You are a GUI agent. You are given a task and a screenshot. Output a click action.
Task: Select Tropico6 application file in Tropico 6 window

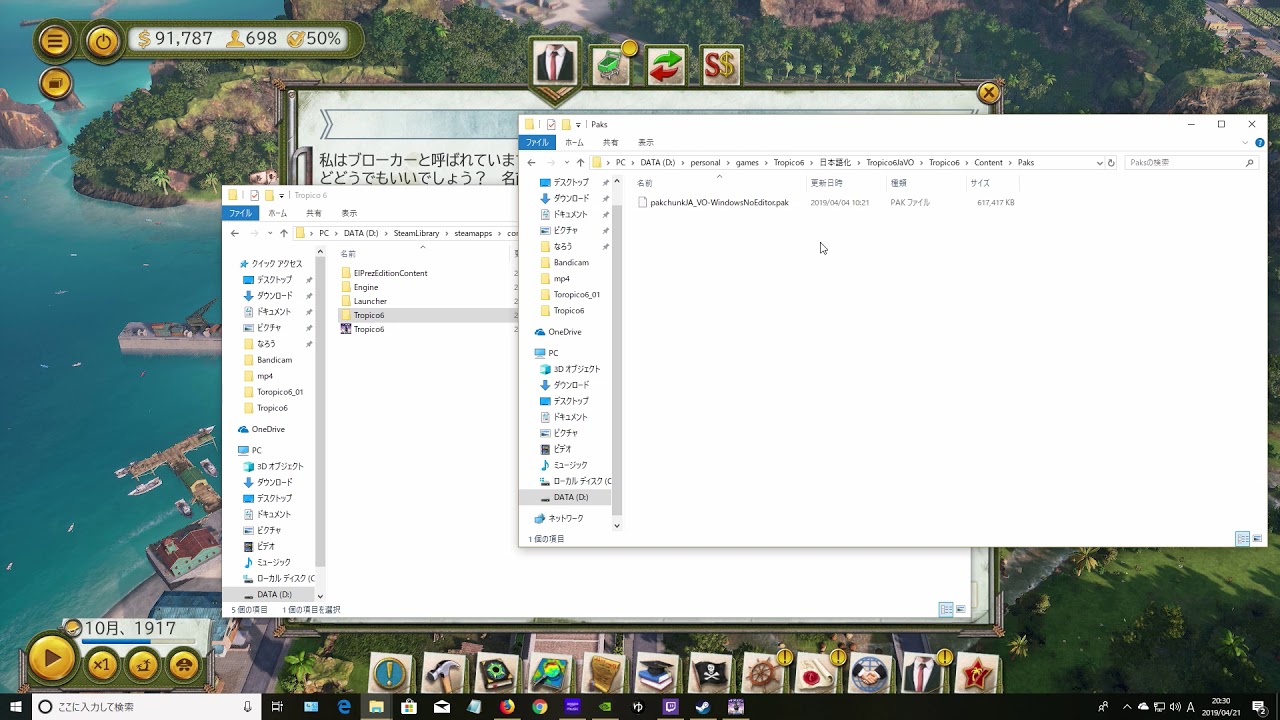tap(368, 329)
